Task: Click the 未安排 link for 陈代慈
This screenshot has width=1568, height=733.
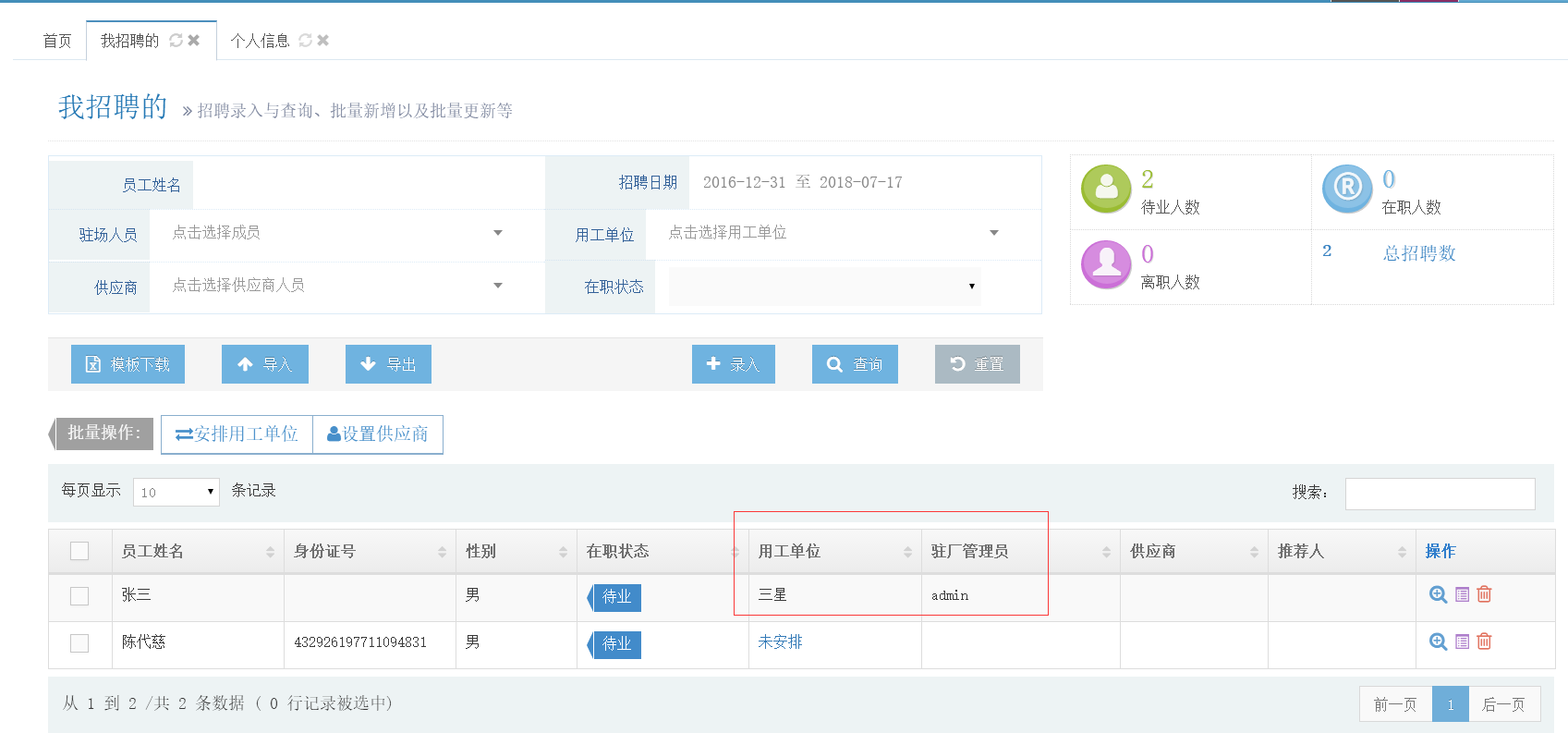Action: point(780,641)
